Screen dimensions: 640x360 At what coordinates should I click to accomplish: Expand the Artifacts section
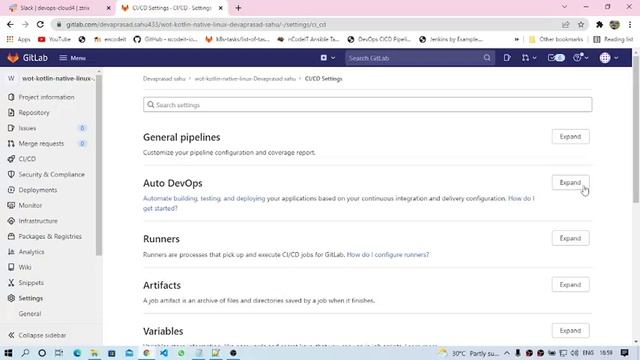click(570, 284)
